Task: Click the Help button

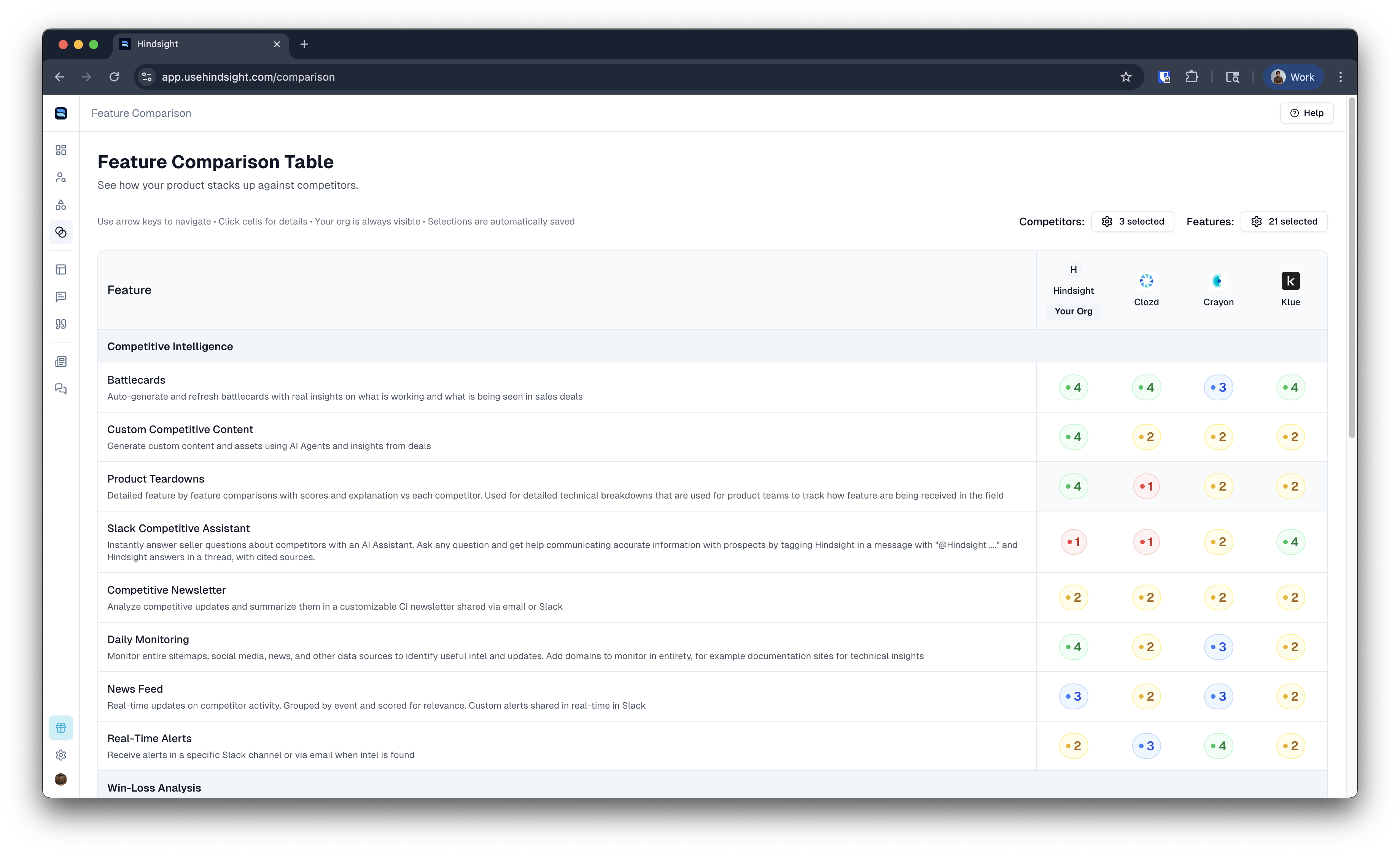Action: click(1306, 113)
